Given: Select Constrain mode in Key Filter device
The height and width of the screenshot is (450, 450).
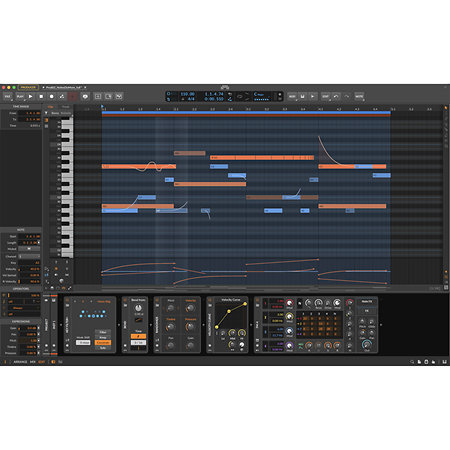Looking at the screenshot, I should point(103,343).
